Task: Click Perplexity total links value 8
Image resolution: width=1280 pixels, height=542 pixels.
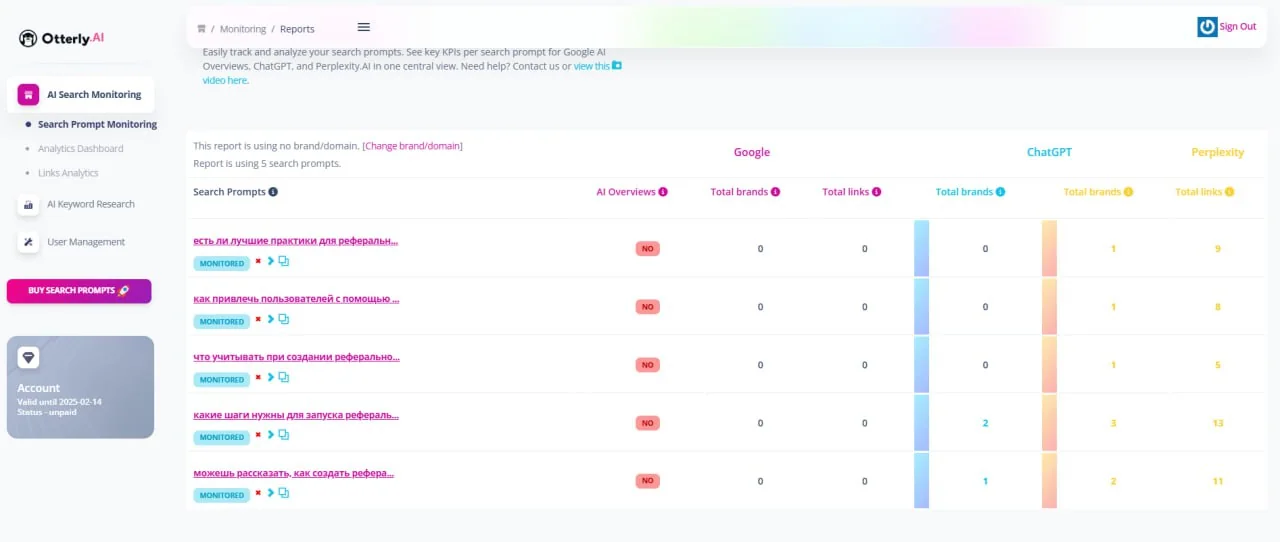Action: 1218,307
